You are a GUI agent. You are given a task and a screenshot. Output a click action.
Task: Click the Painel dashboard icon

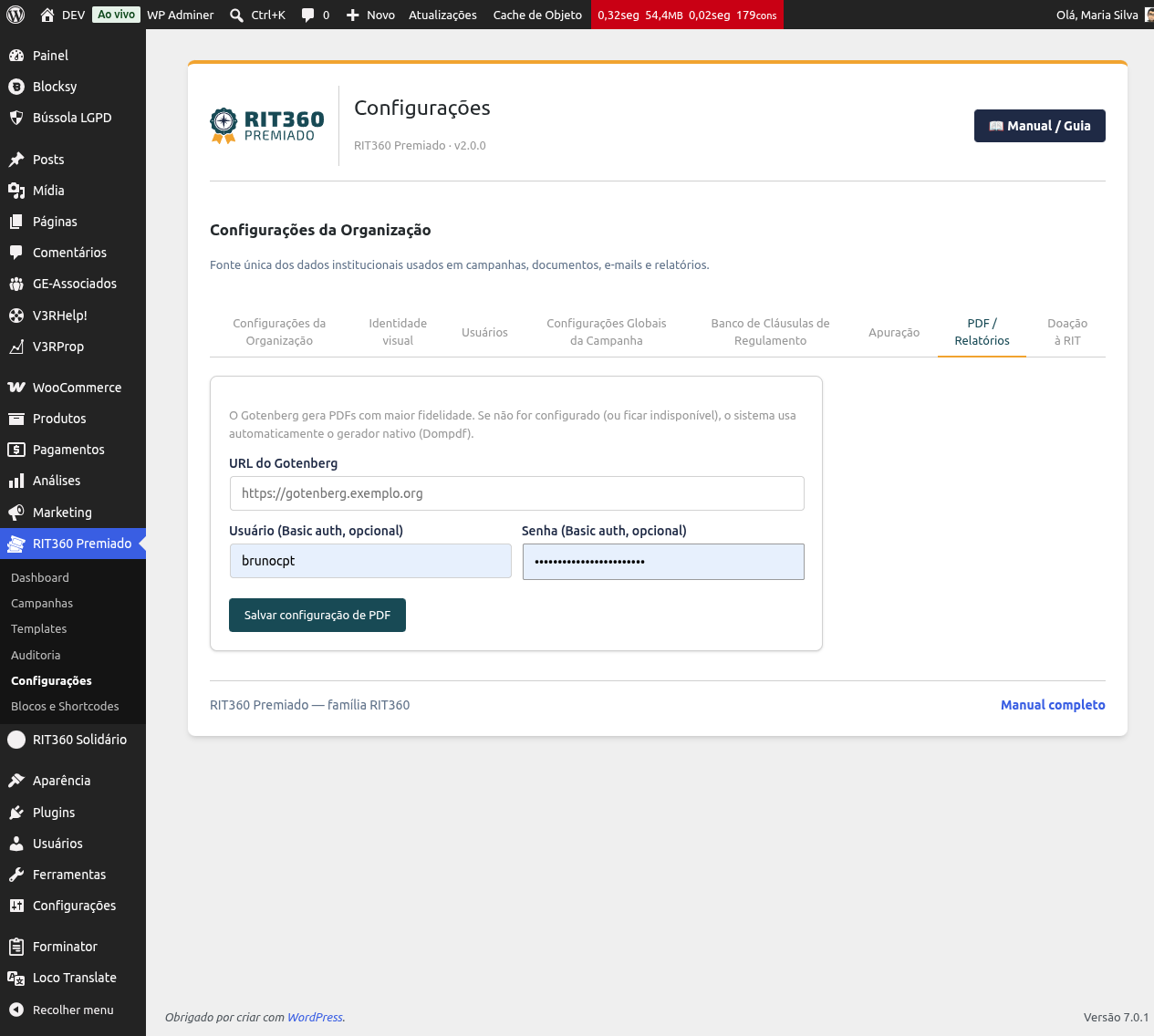pos(16,56)
